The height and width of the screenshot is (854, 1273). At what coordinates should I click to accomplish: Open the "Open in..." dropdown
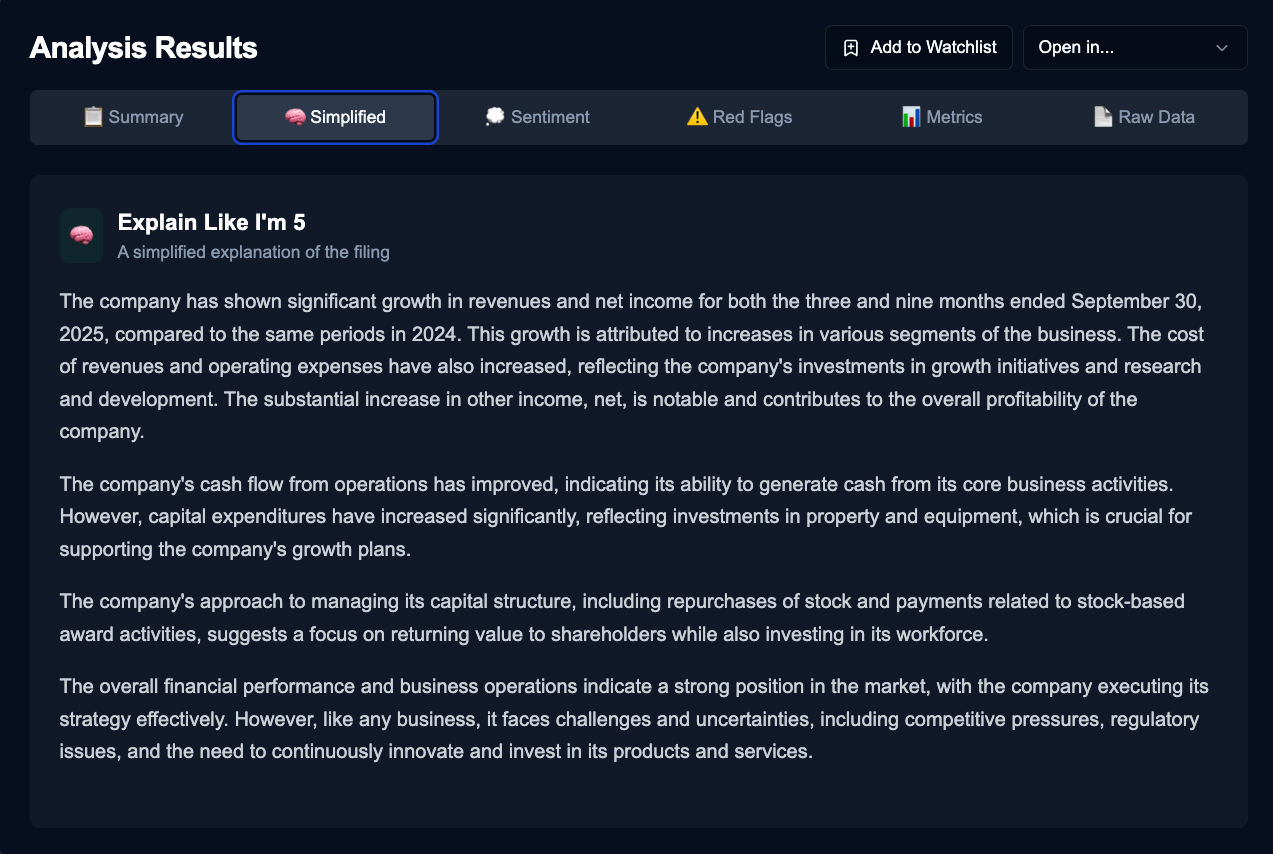point(1134,48)
